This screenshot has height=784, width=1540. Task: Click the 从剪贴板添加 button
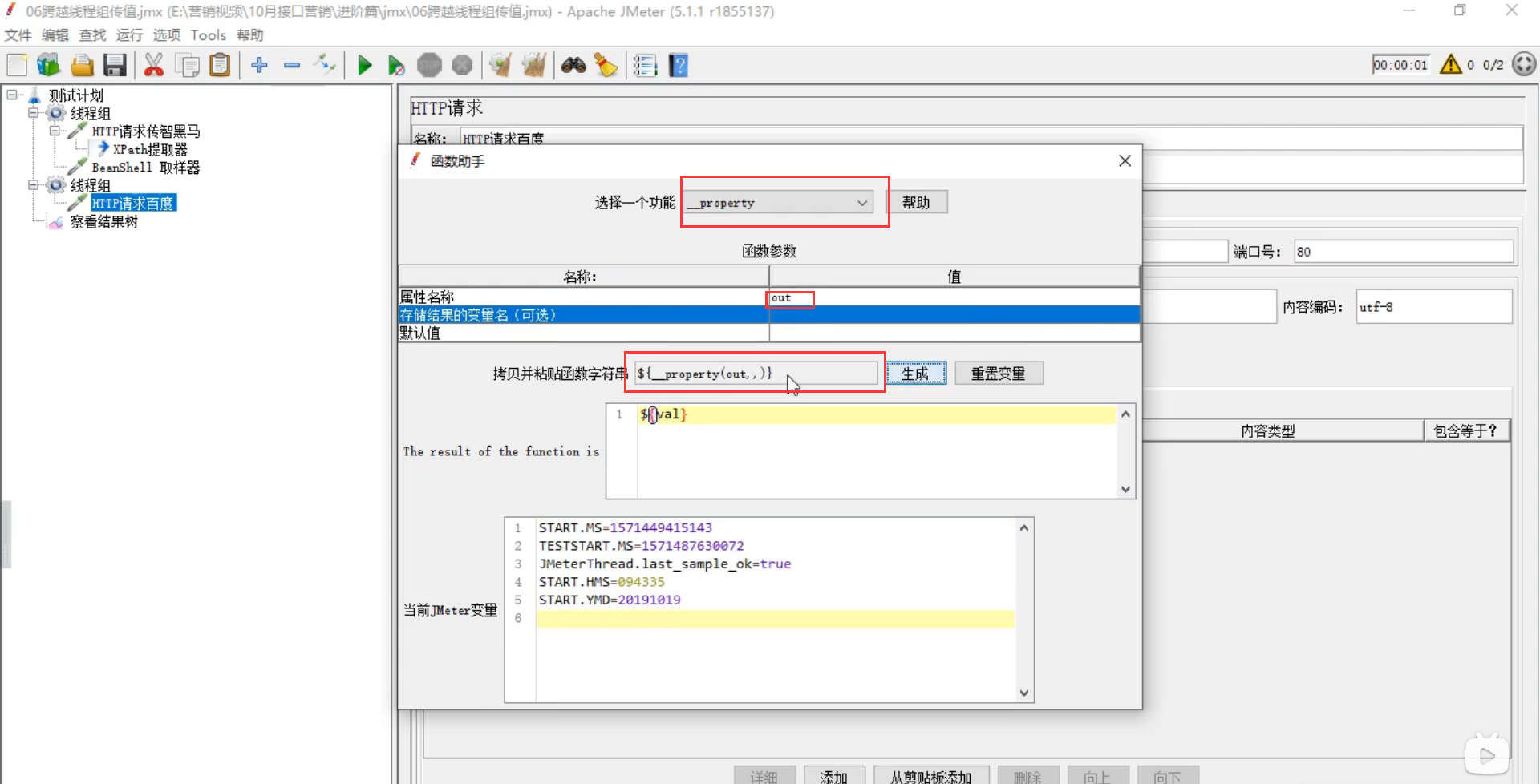pos(931,776)
